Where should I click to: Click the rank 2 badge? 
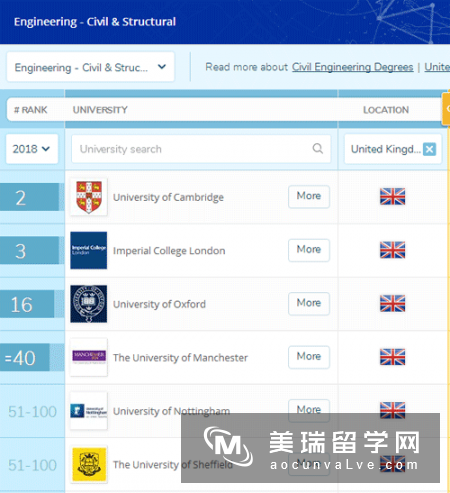point(30,197)
